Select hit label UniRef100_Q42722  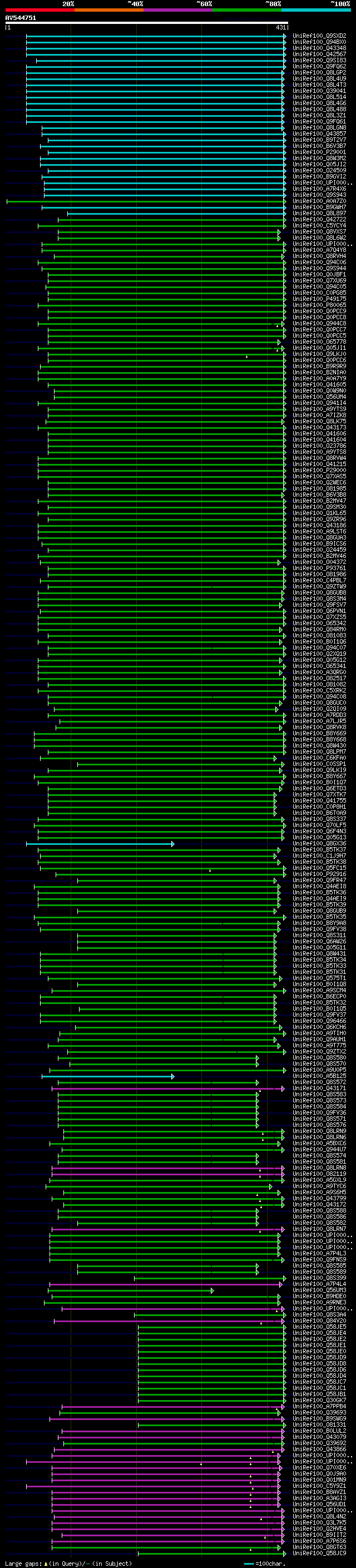coord(319,219)
